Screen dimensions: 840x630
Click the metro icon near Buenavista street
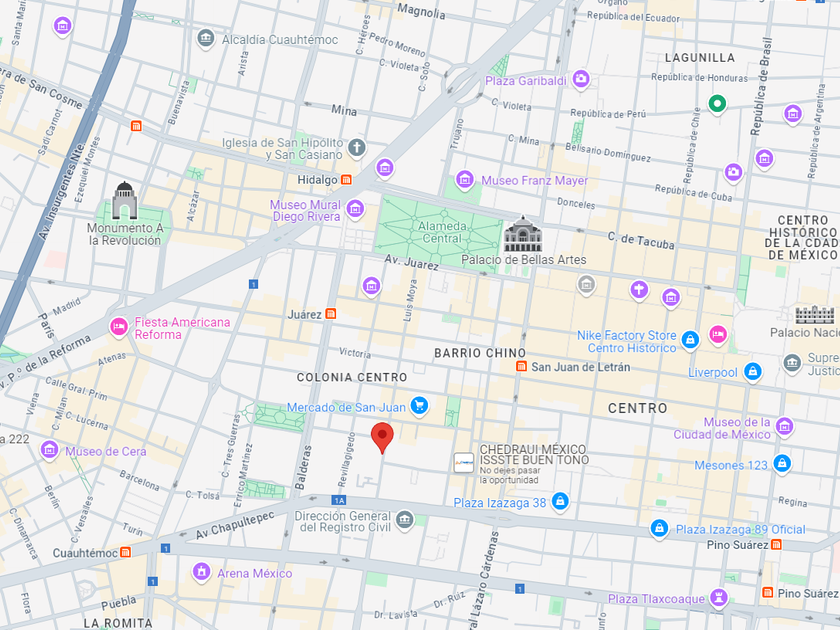coord(136,126)
